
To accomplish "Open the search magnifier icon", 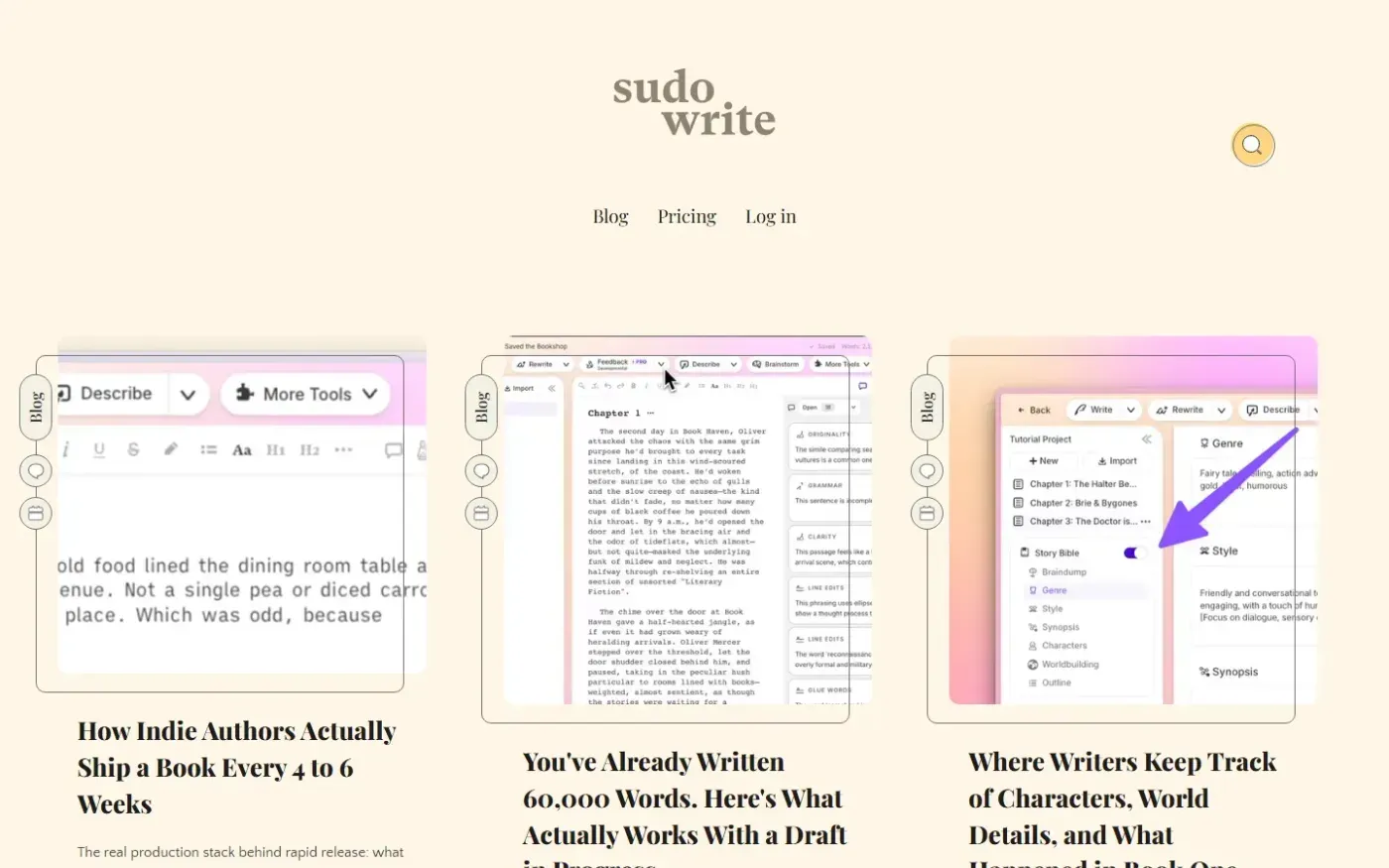I will (1253, 145).
